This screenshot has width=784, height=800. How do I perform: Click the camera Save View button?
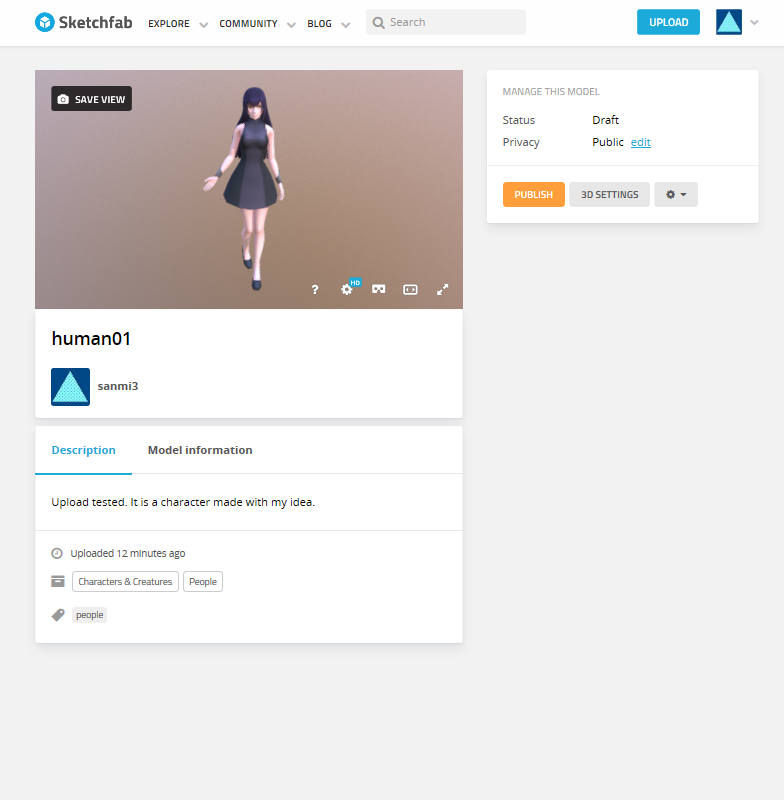click(x=91, y=98)
